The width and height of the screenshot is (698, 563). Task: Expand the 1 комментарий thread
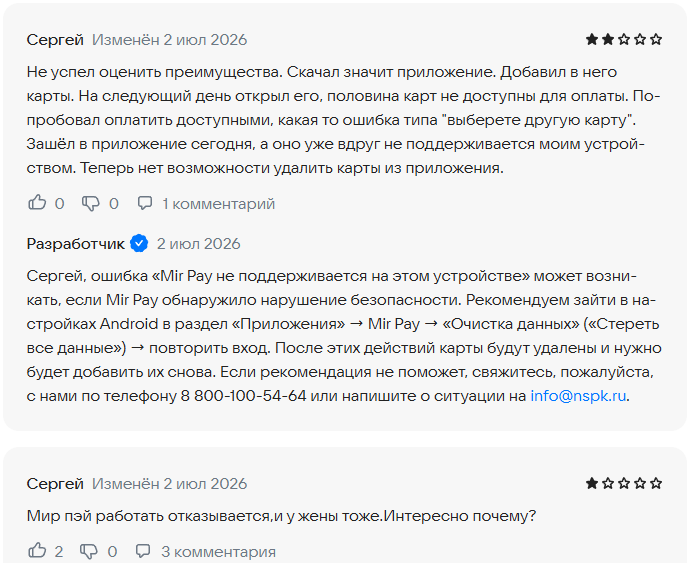(219, 204)
